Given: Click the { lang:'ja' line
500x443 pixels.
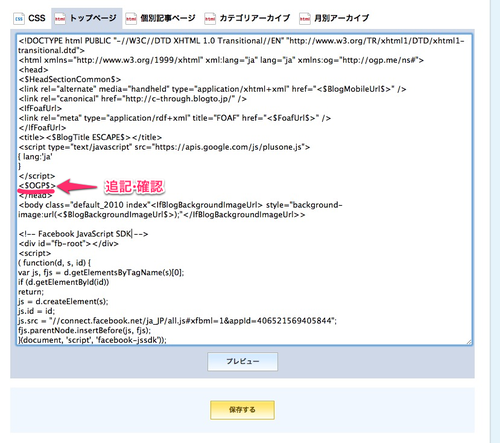Looking at the screenshot, I should 35,157.
